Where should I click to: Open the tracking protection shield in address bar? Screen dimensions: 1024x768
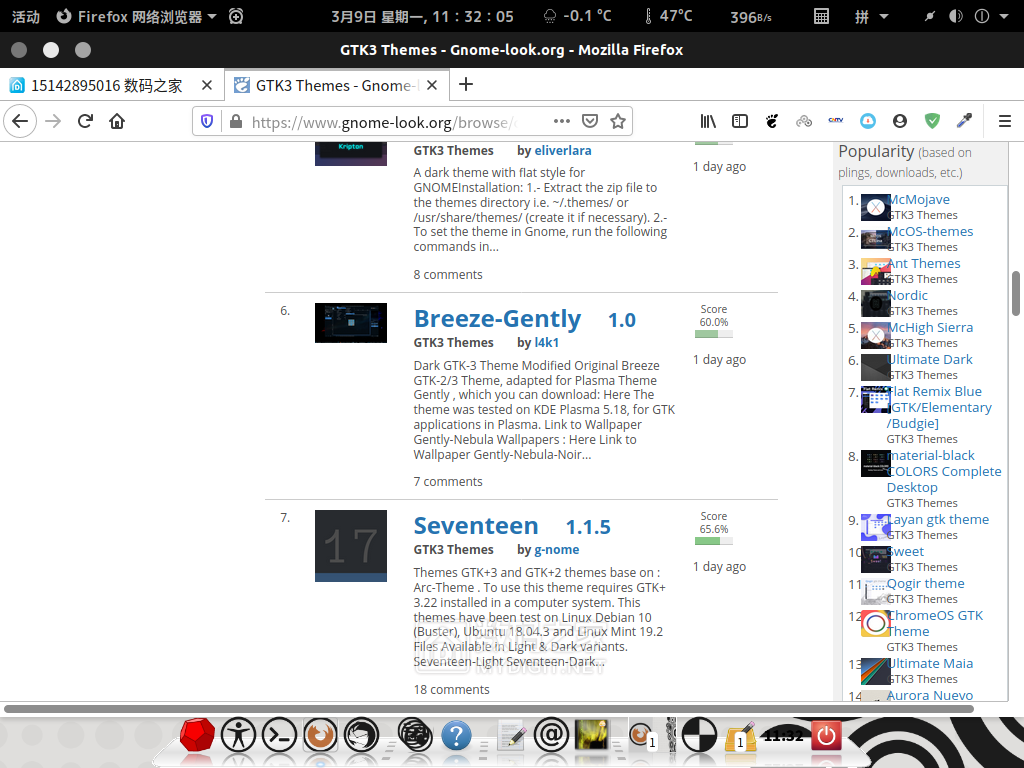coord(207,121)
